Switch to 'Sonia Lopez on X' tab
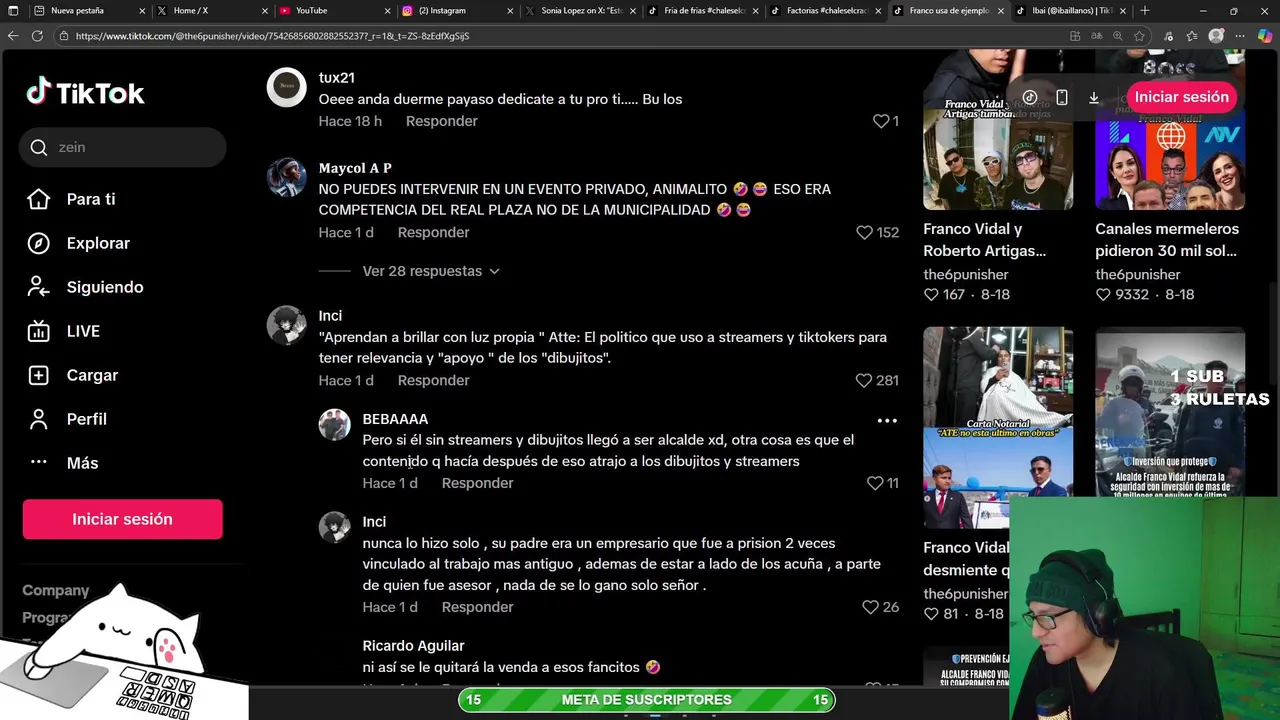This screenshot has height=720, width=1280. coord(581,10)
